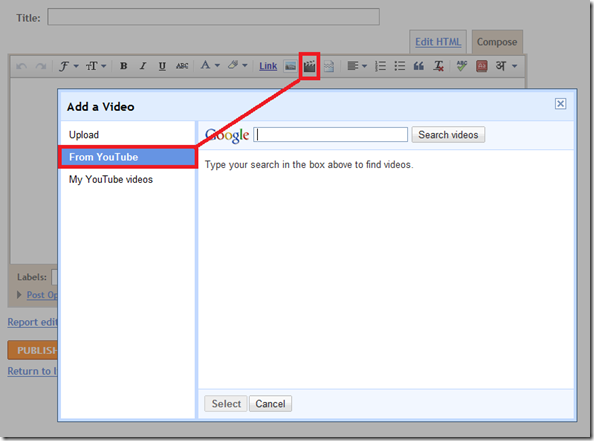The height and width of the screenshot is (441, 594).
Task: Close the Add a Video dialog
Action: coord(561,104)
